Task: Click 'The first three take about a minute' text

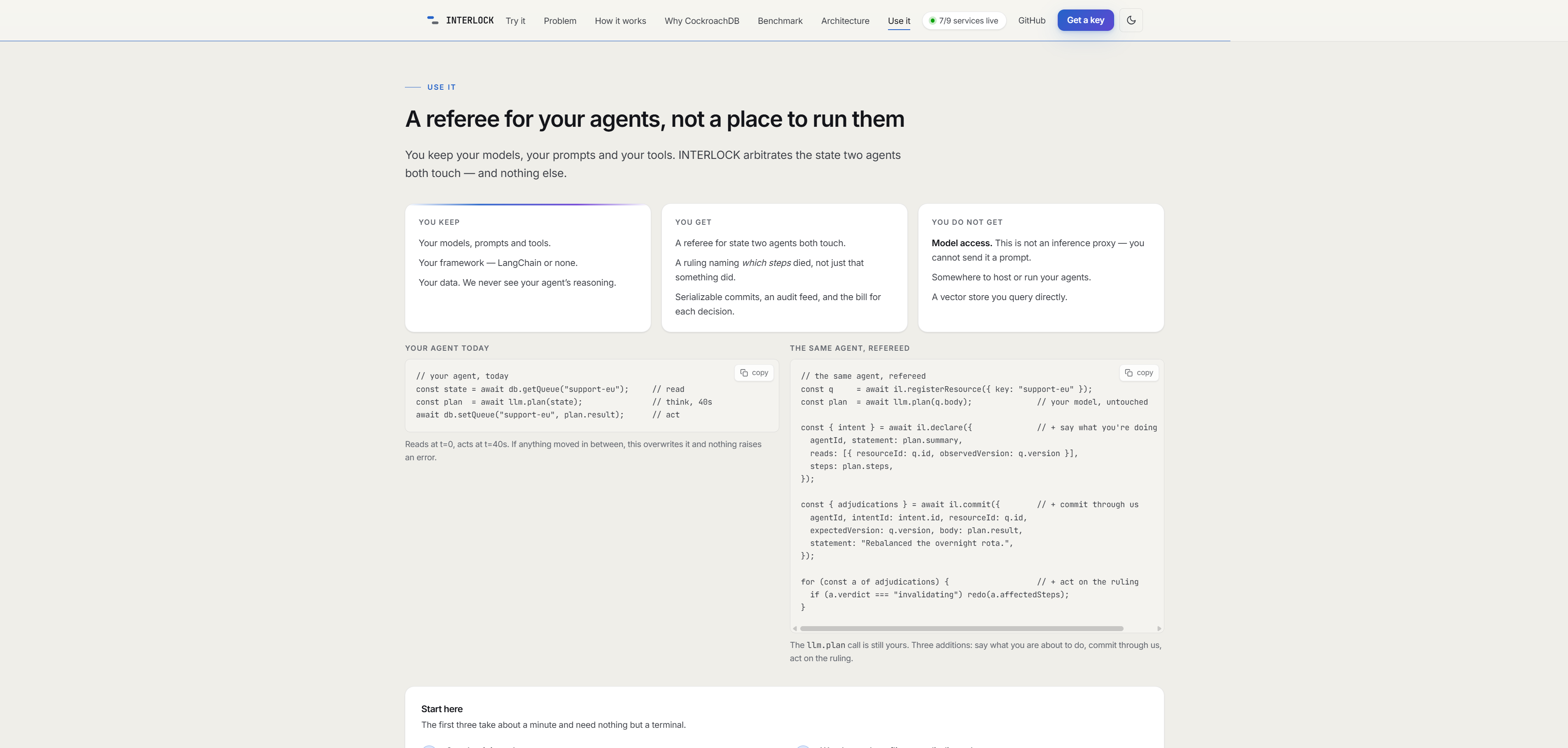Action: click(x=553, y=725)
